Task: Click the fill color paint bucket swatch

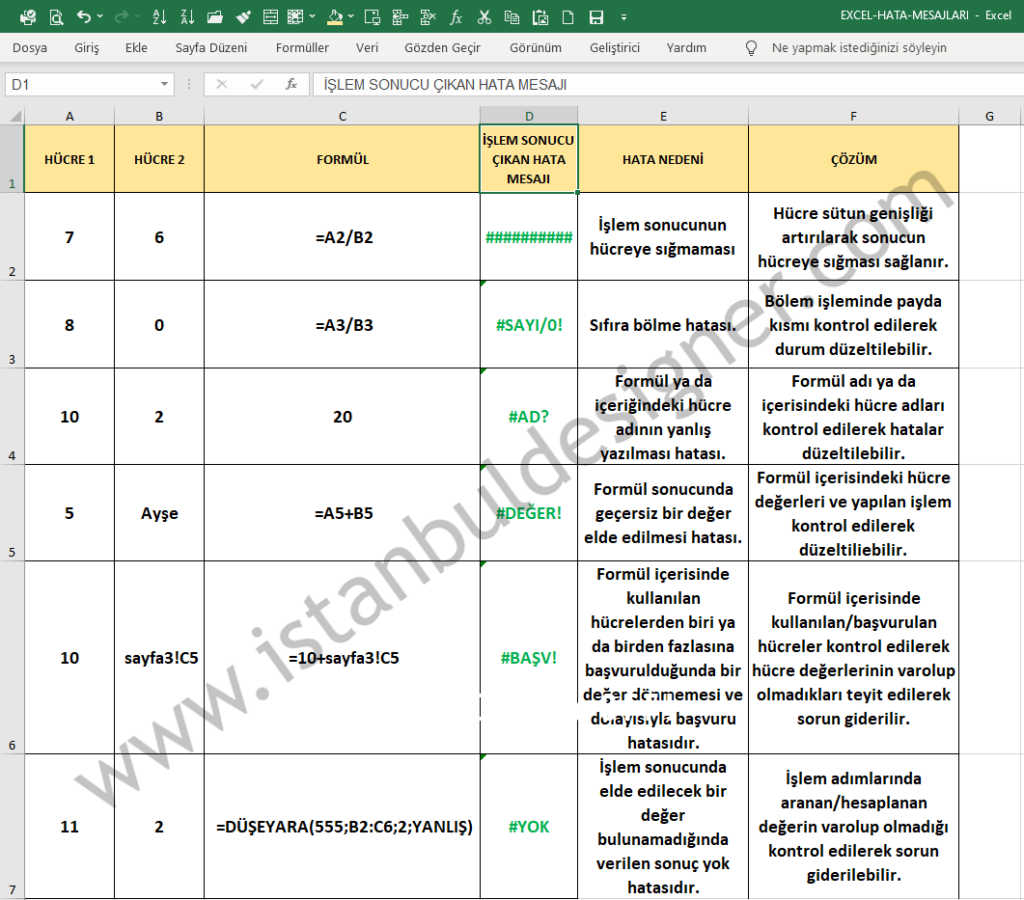Action: (x=336, y=17)
